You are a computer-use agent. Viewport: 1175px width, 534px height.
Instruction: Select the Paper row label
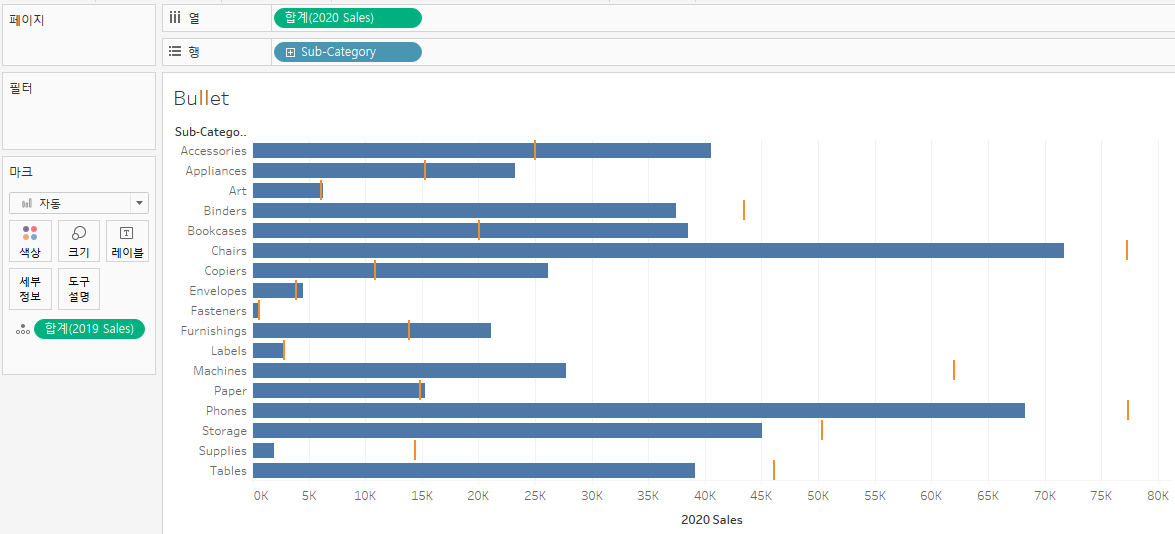230,390
